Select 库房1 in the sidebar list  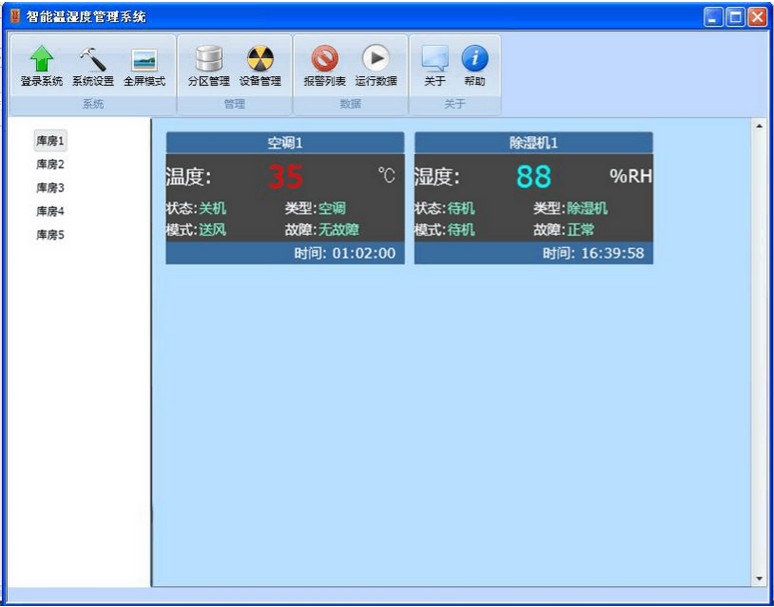pyautogui.click(x=50, y=141)
